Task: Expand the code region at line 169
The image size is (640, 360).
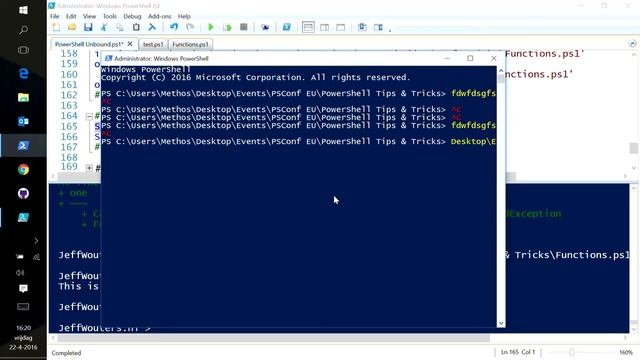Action: pos(89,167)
